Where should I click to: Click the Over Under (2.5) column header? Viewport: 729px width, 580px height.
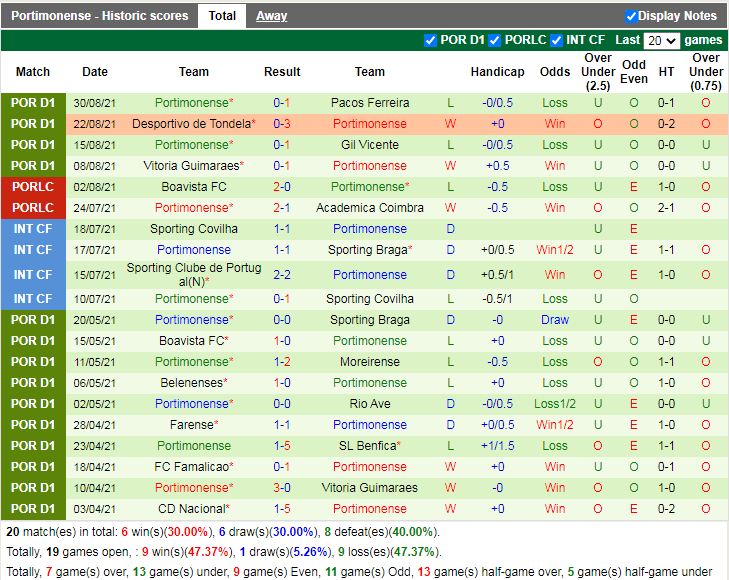tap(598, 72)
